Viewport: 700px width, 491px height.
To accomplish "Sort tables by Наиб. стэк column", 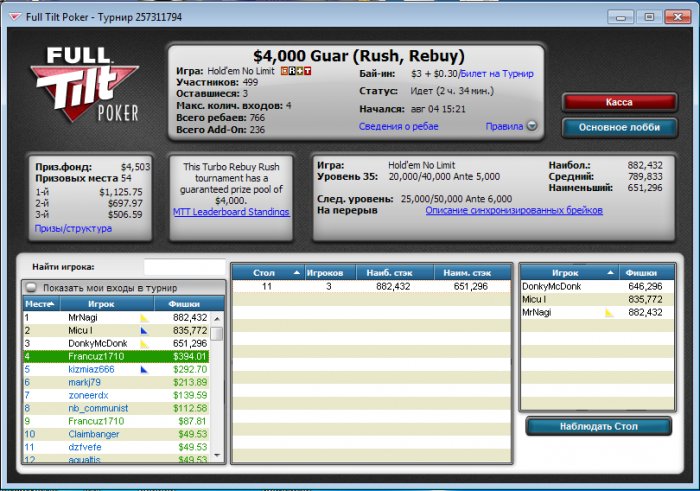I will click(x=395, y=273).
